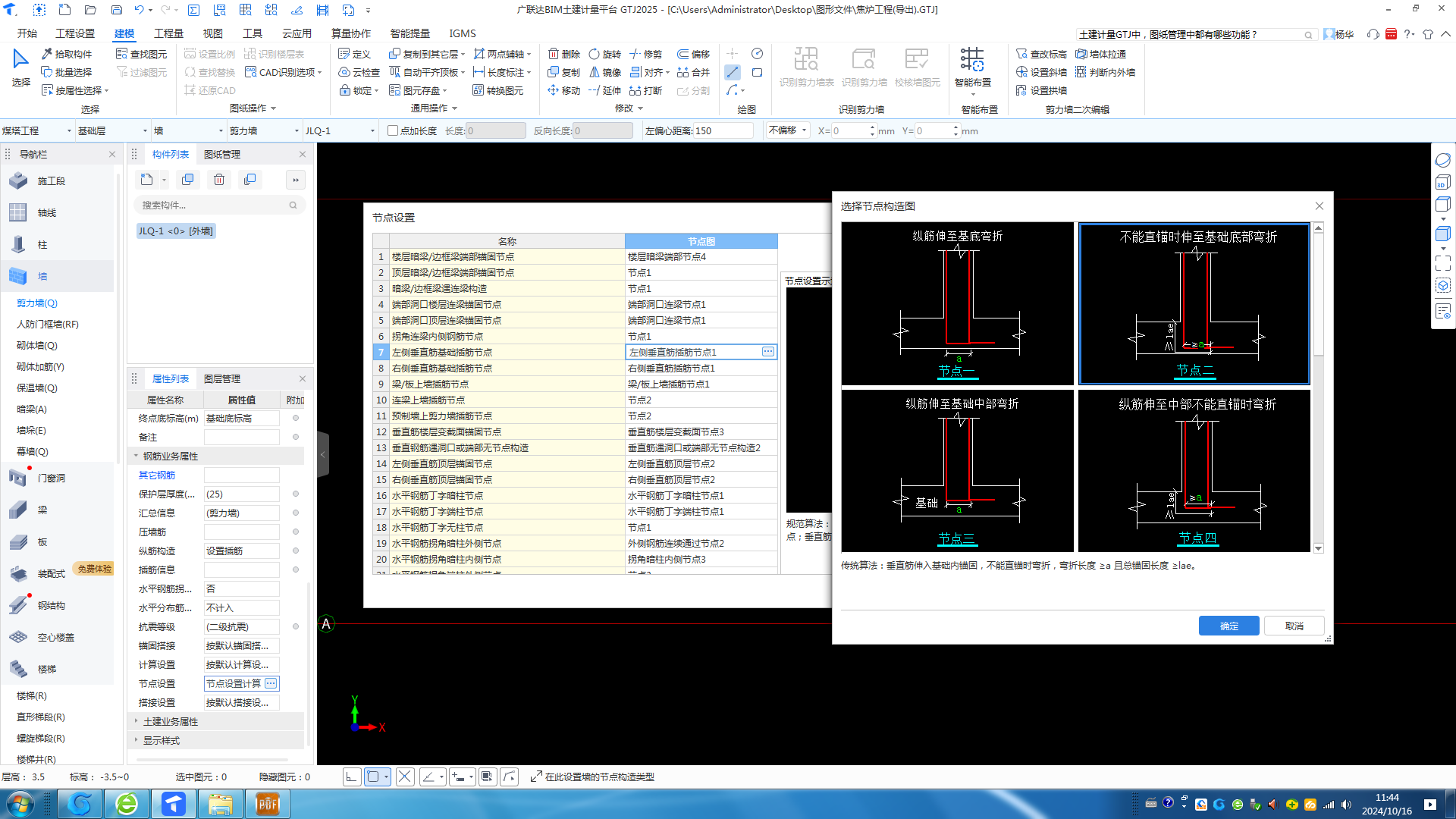Select the 移动 move tool
Image resolution: width=1456 pixels, height=819 pixels.
coord(564,90)
